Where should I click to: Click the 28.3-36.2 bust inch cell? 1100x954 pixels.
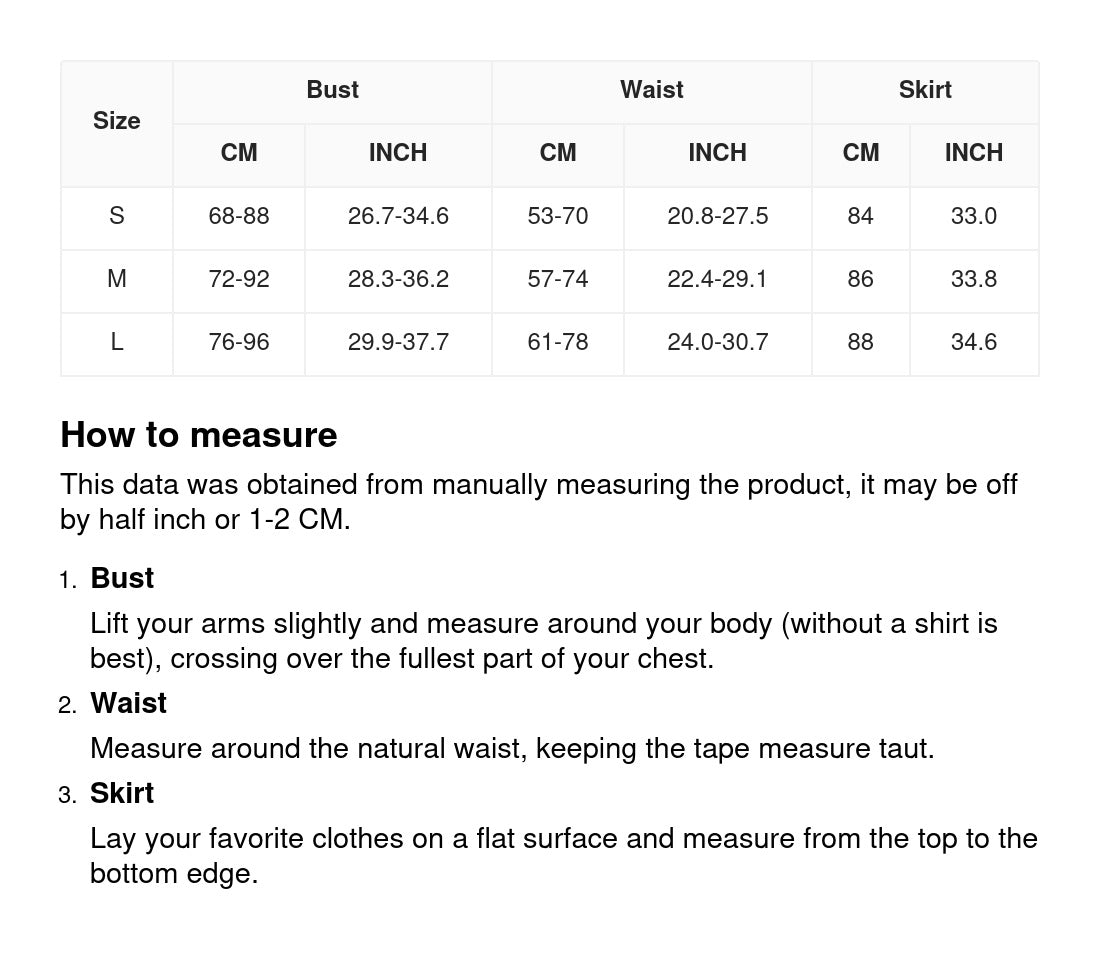398,279
